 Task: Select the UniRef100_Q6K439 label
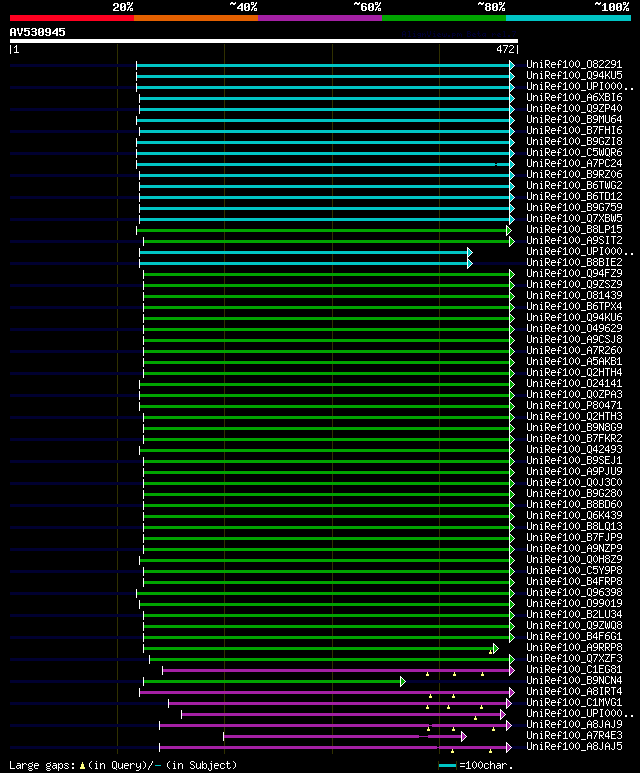click(x=574, y=516)
